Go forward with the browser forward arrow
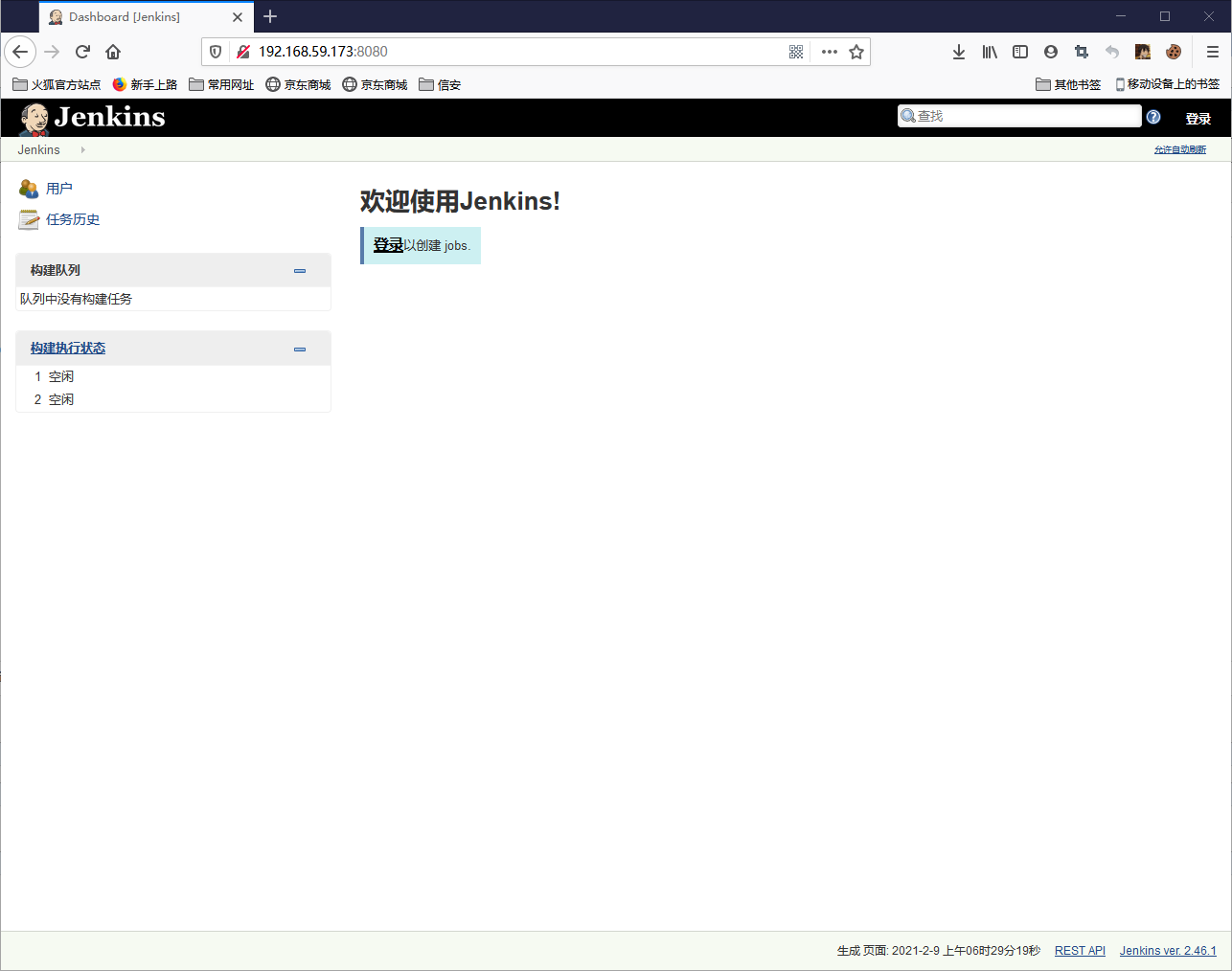 (x=52, y=52)
